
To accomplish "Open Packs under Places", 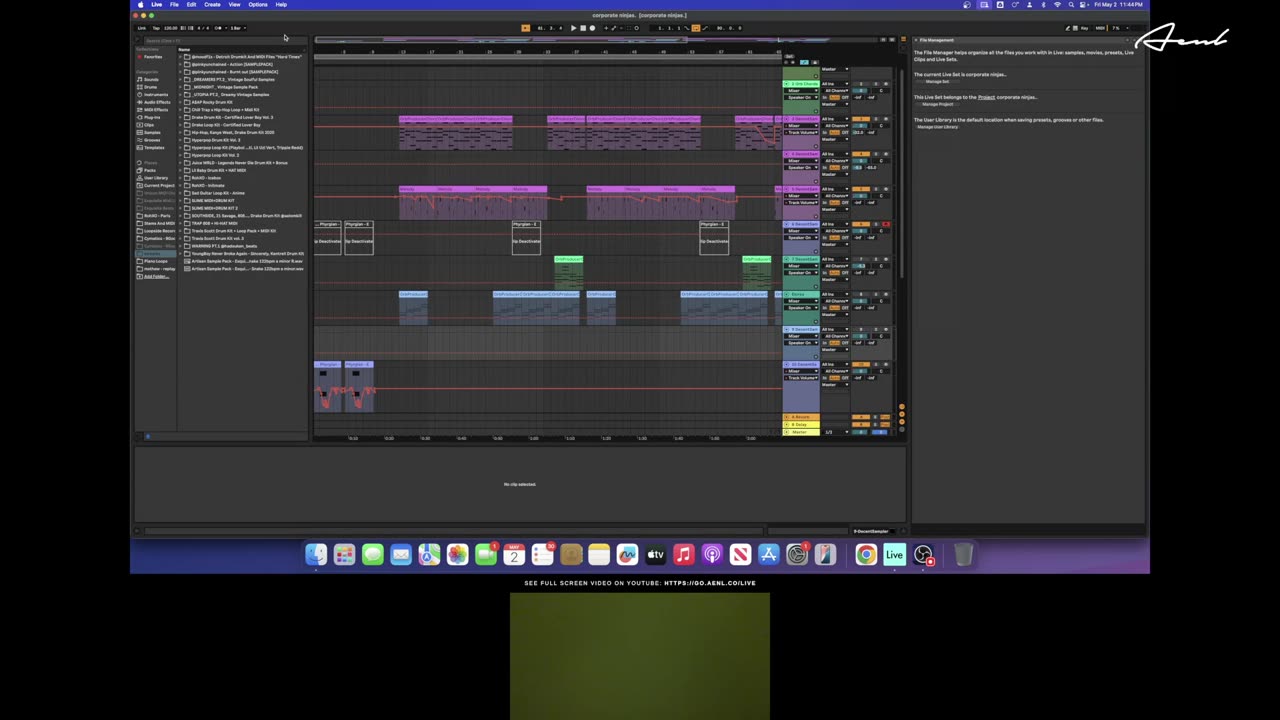I will pos(149,170).
